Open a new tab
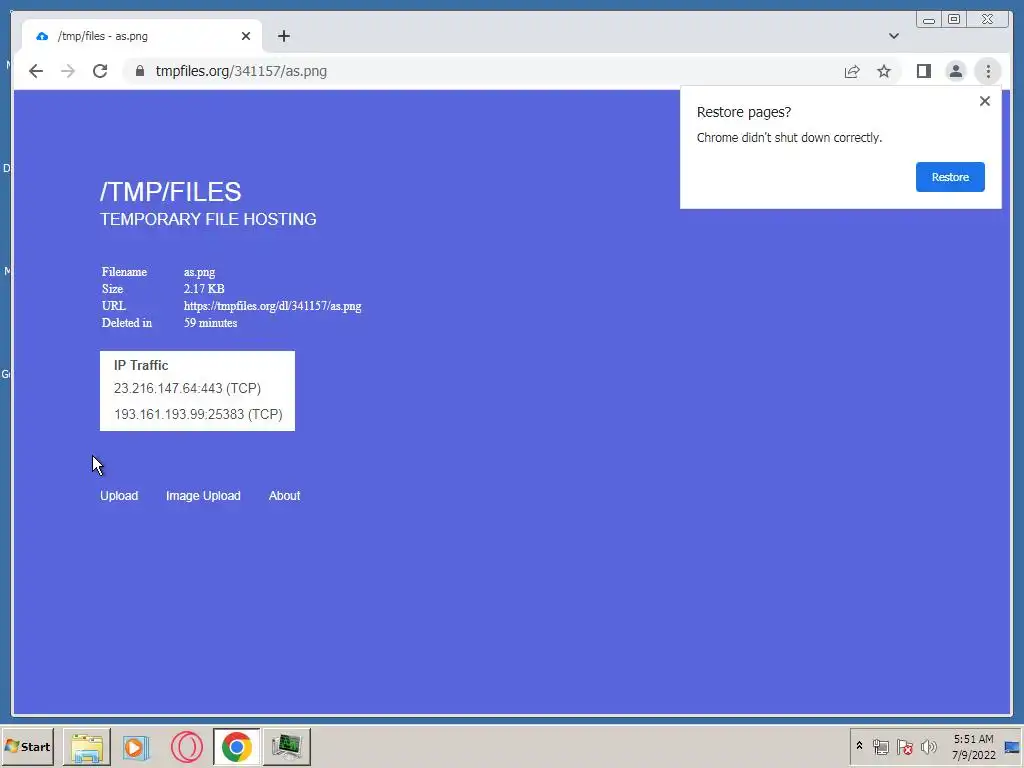 [x=283, y=36]
